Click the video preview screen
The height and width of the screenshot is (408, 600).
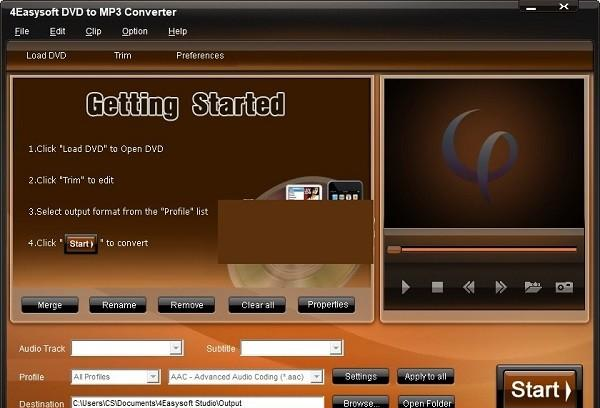(484, 153)
